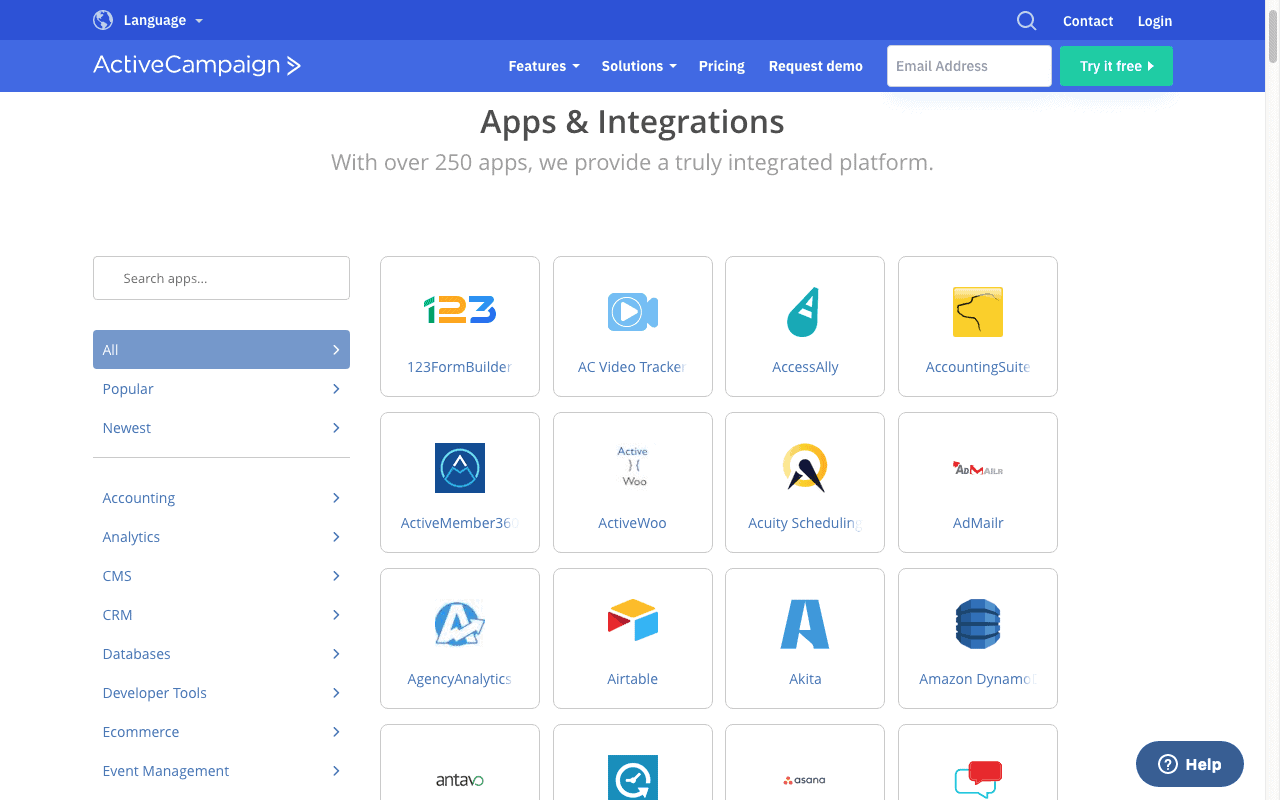Expand the Analytics category chevron

[x=336, y=537]
